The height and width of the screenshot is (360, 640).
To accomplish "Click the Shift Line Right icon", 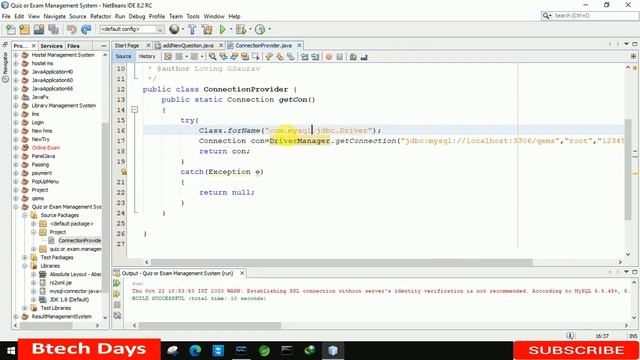I will [x=315, y=57].
